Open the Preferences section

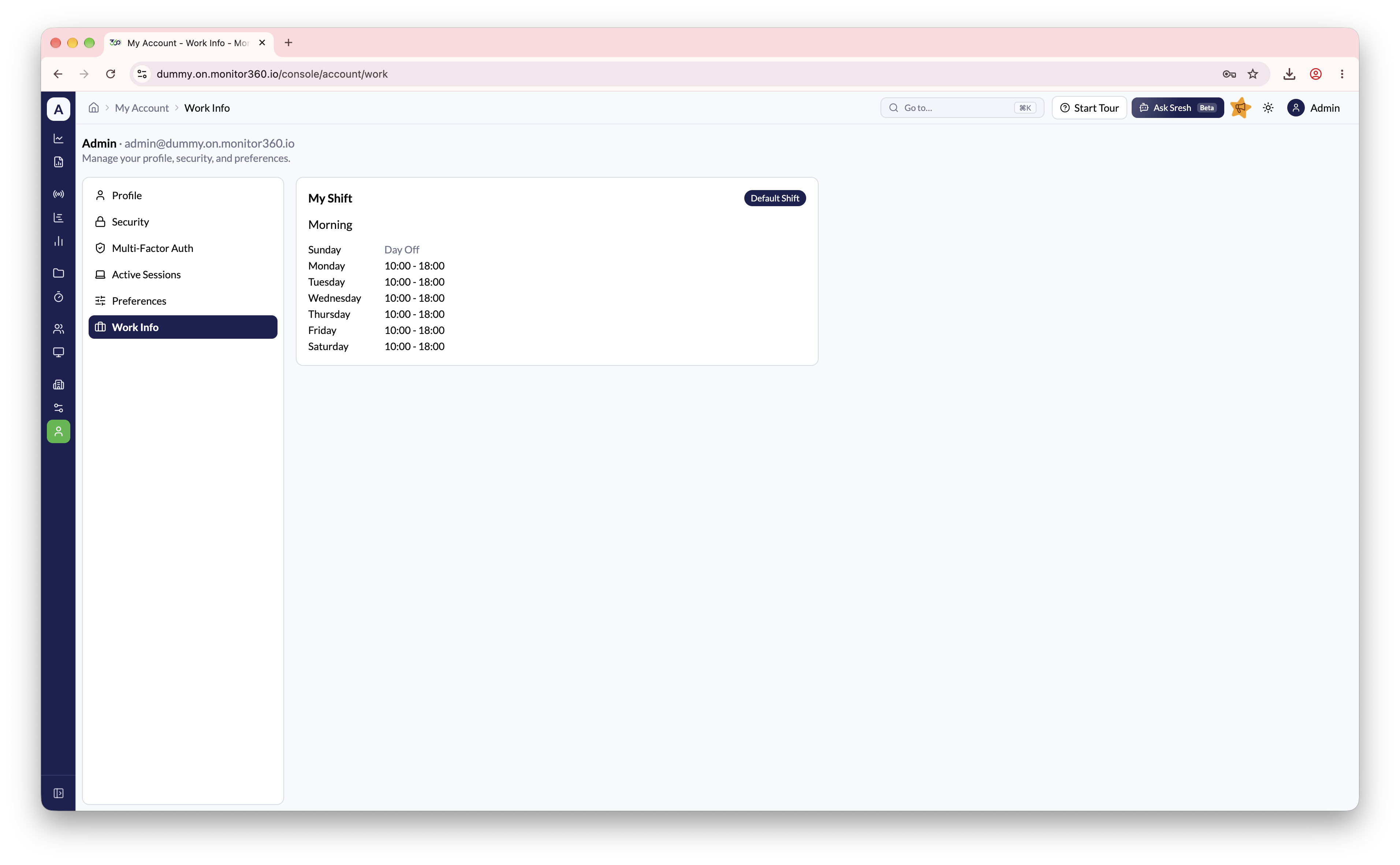183,300
